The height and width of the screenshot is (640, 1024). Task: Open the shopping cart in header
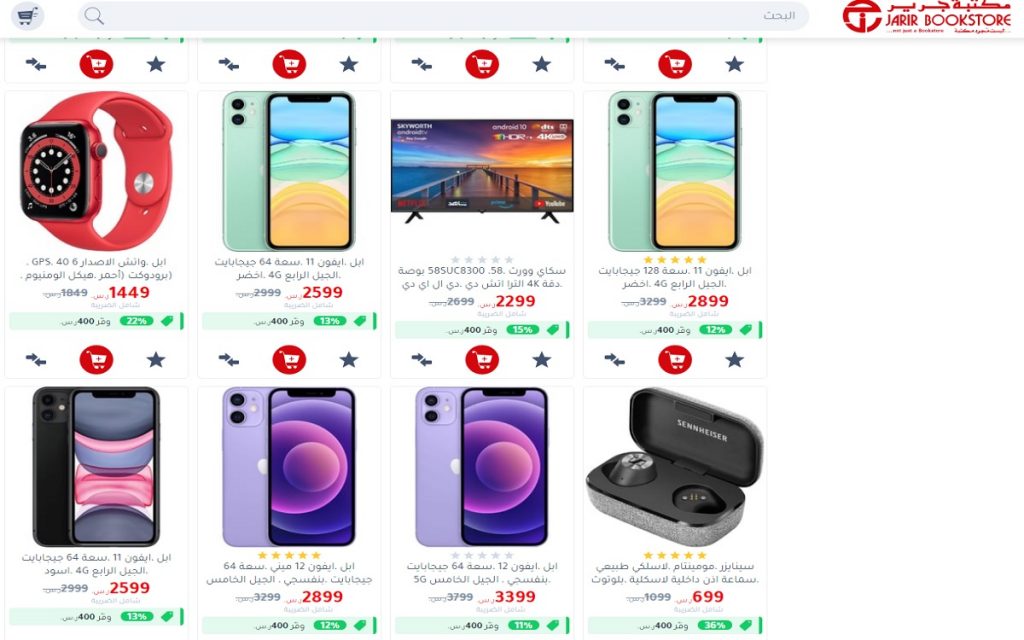[27, 16]
